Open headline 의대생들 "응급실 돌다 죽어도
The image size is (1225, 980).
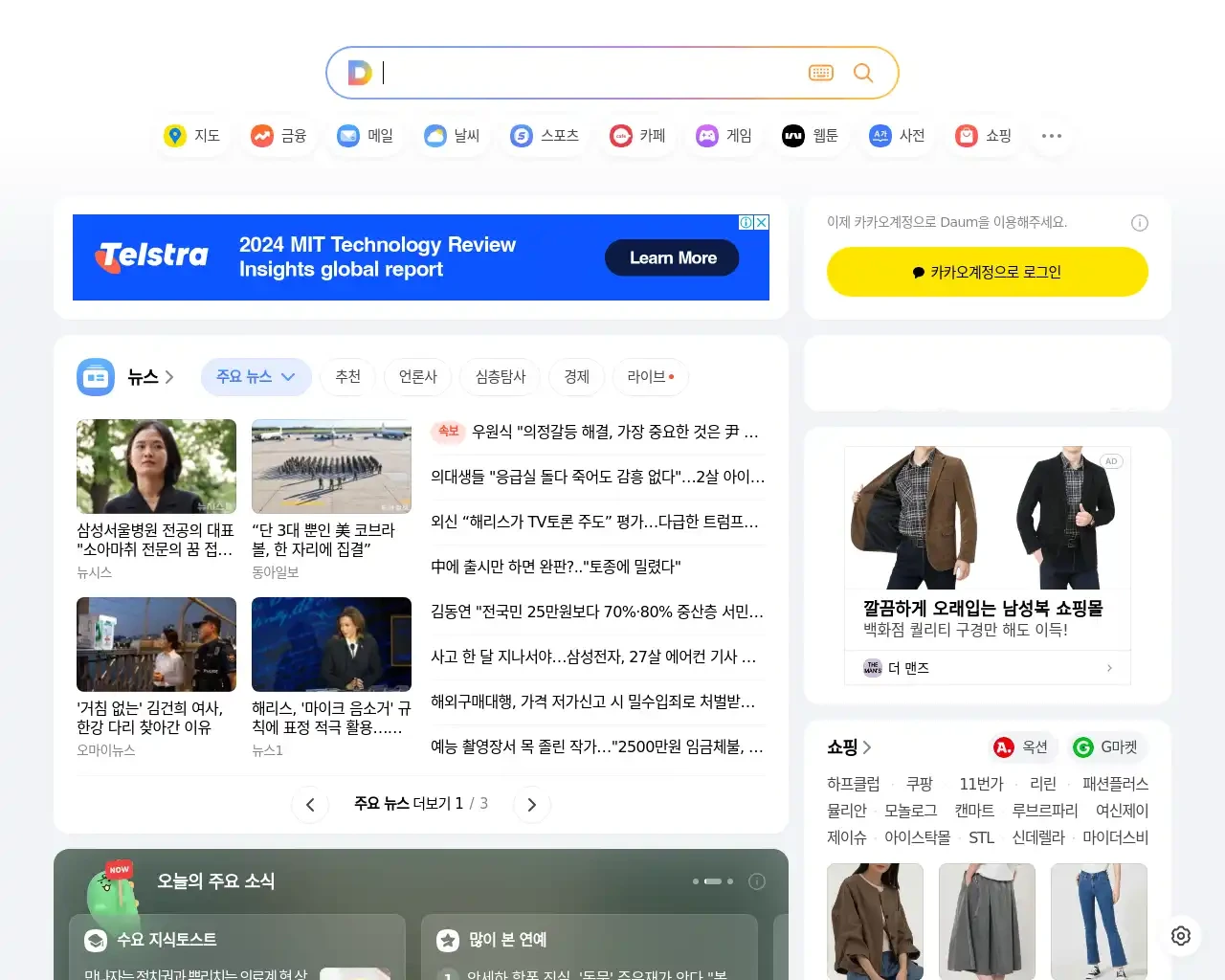click(x=598, y=477)
